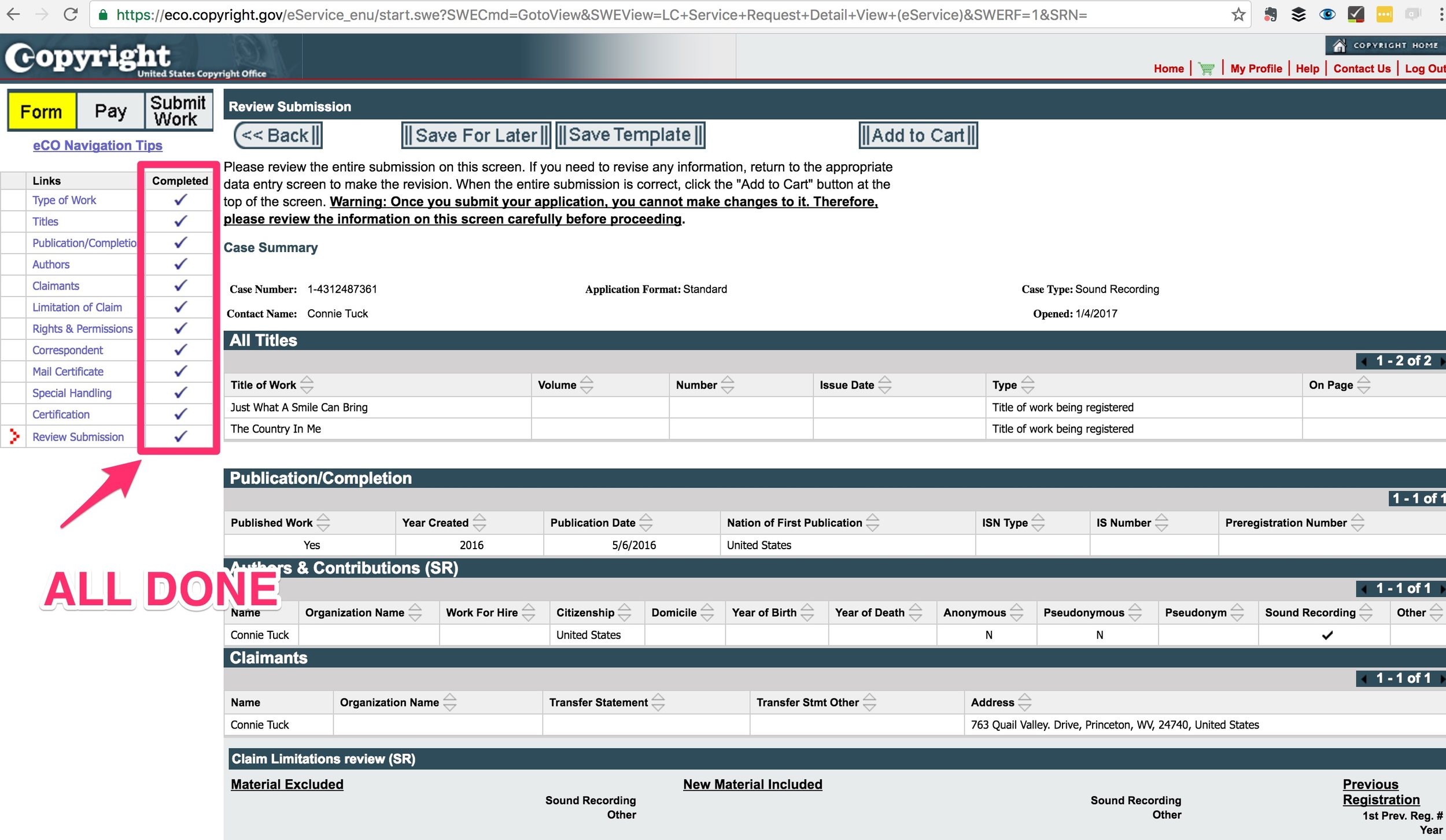
Task: Click the Save Template button
Action: coord(630,135)
